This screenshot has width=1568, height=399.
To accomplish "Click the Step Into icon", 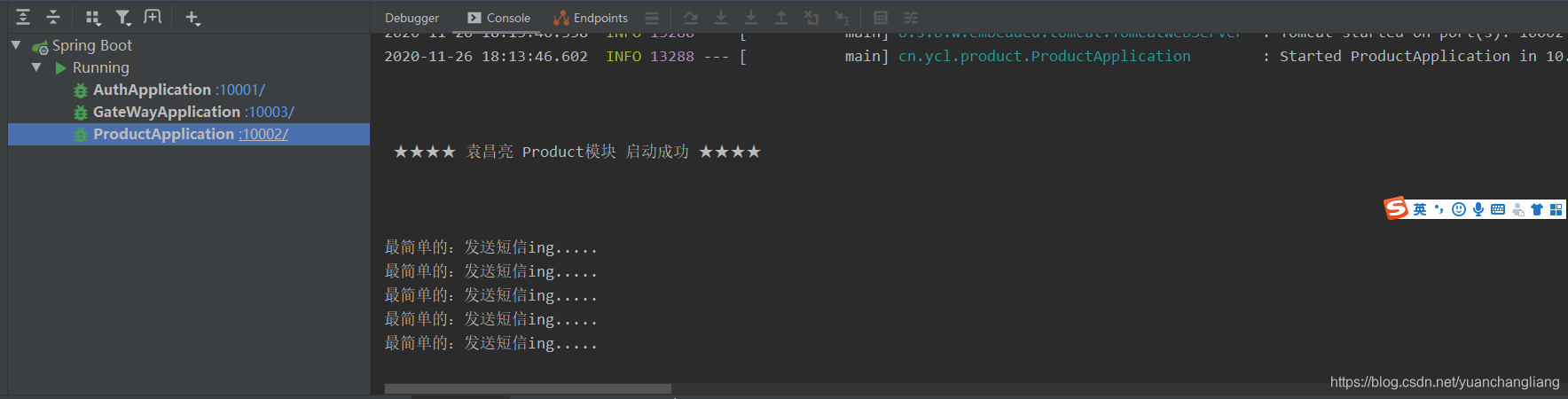I will coord(721,18).
